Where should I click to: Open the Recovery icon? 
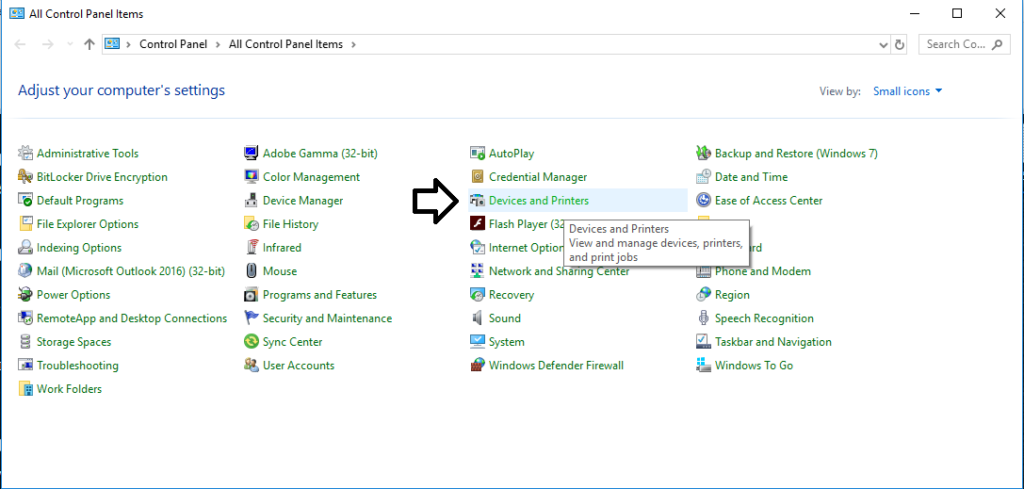point(477,294)
